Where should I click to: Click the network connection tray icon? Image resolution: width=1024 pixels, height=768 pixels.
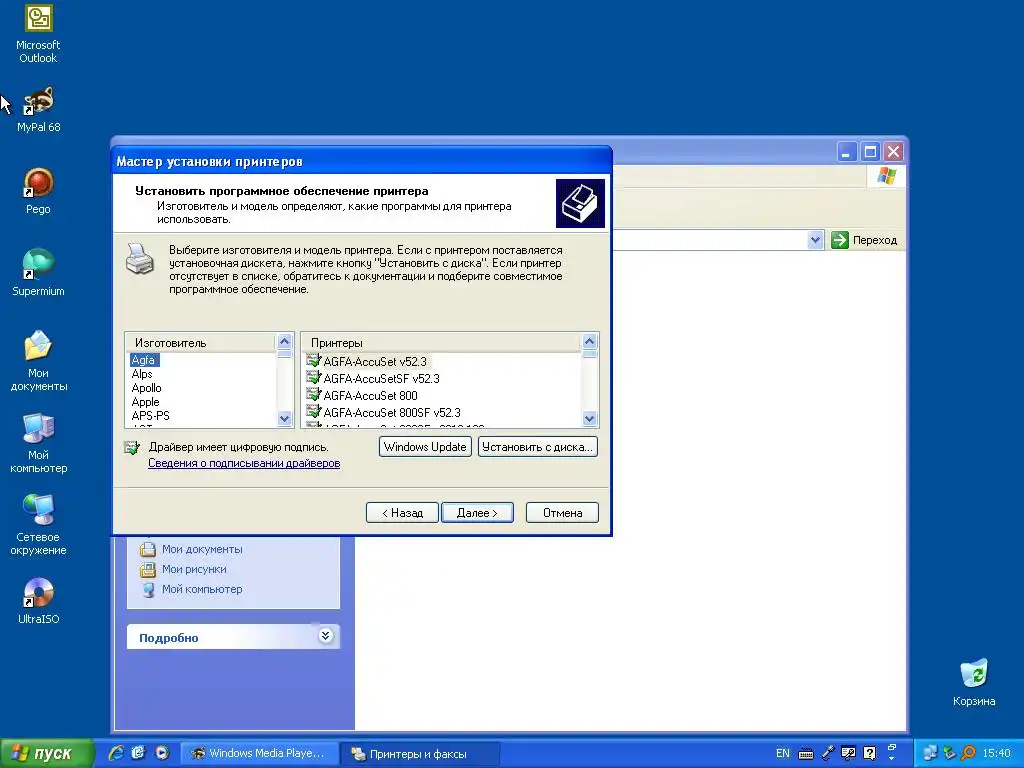pos(930,753)
